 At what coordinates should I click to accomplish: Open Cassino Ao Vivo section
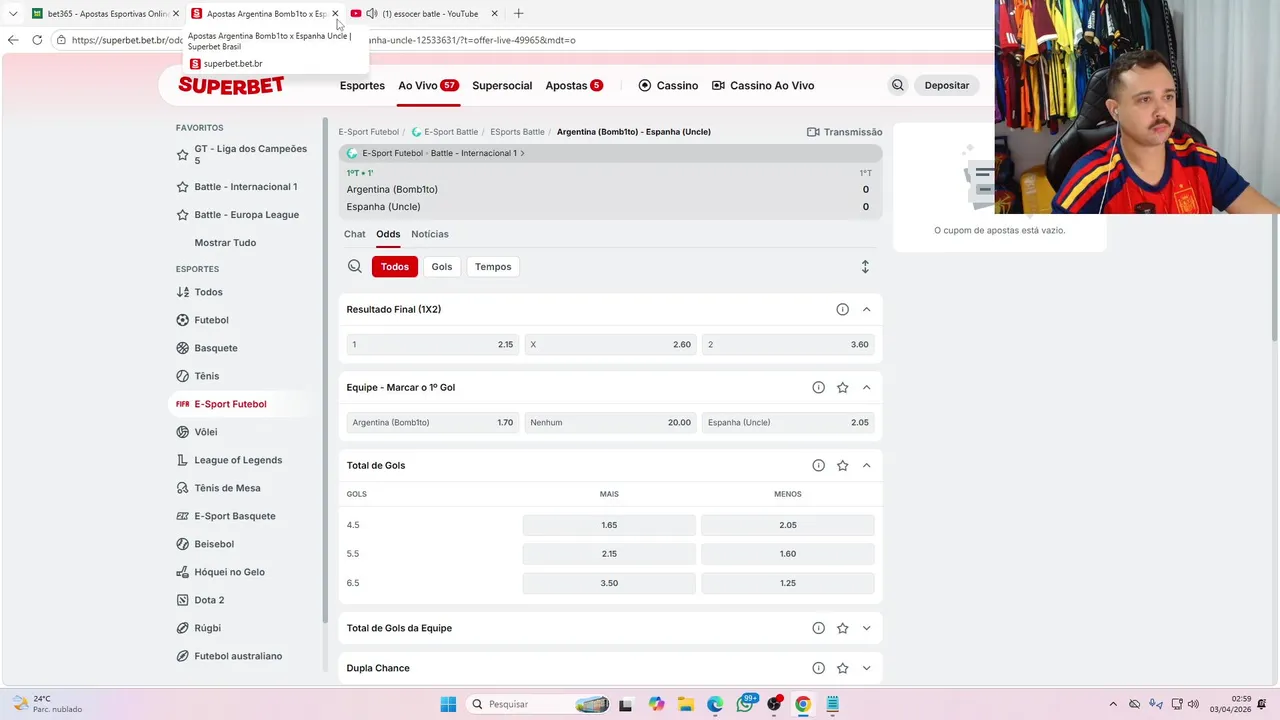763,85
